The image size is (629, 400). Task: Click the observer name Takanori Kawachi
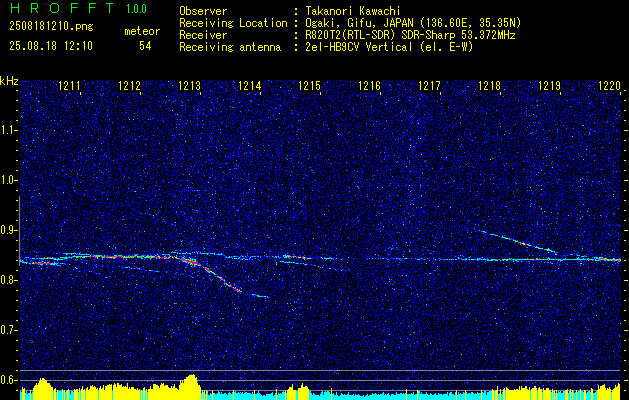tap(353, 11)
